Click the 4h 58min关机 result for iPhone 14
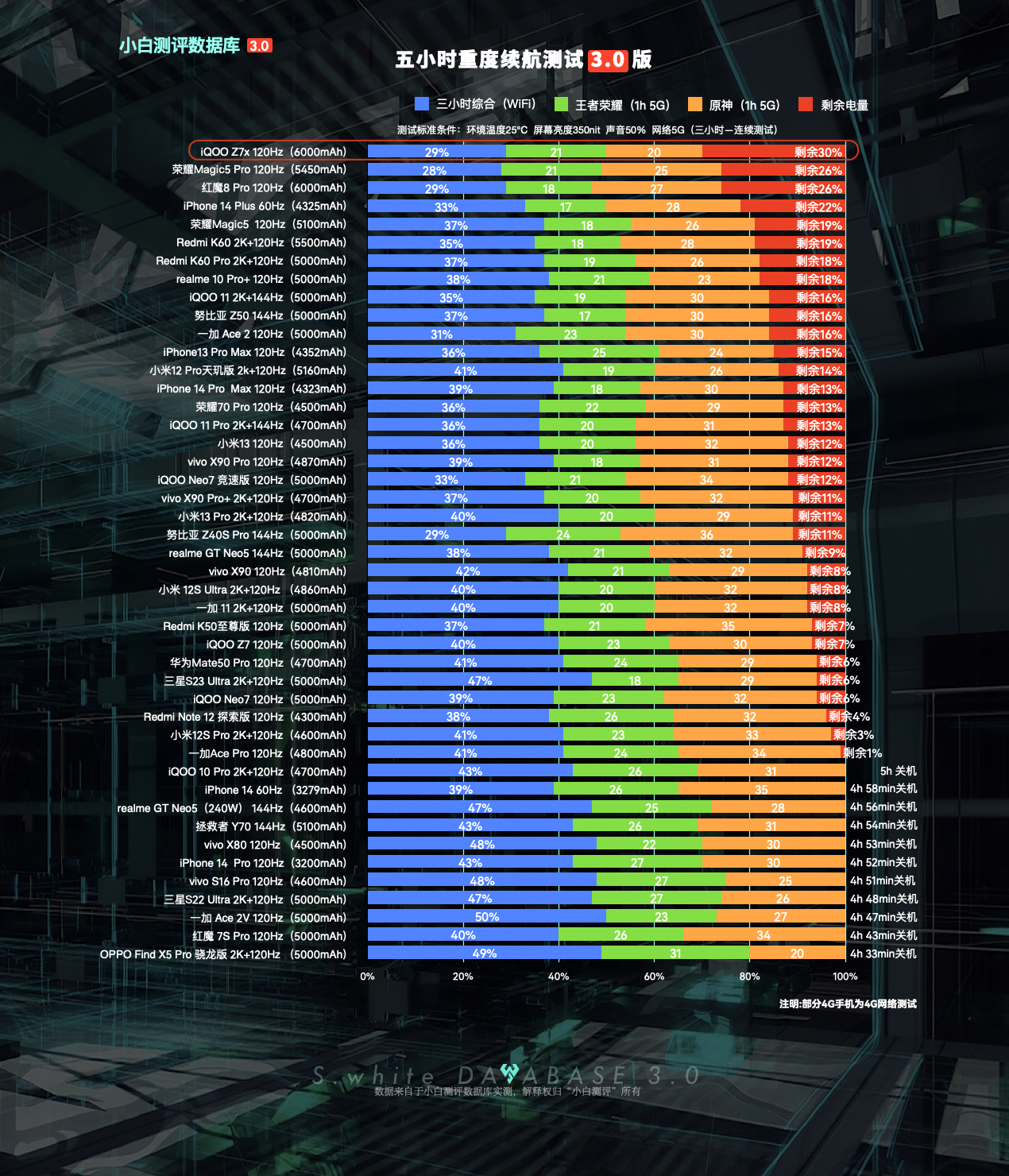This screenshot has width=1009, height=1176. click(x=883, y=788)
